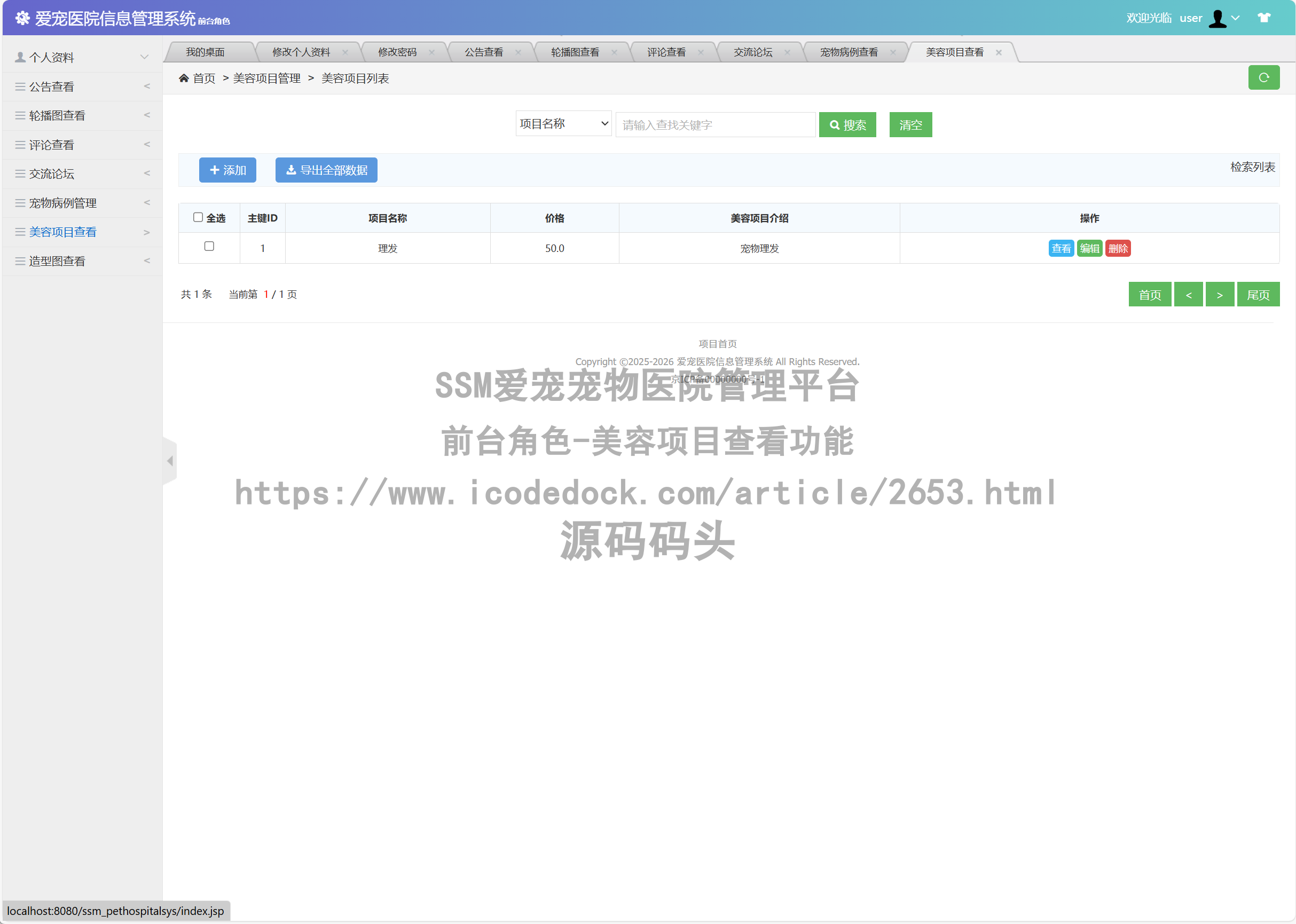Close the 美容项目查看 tab
The height and width of the screenshot is (924, 1296).
click(999, 52)
